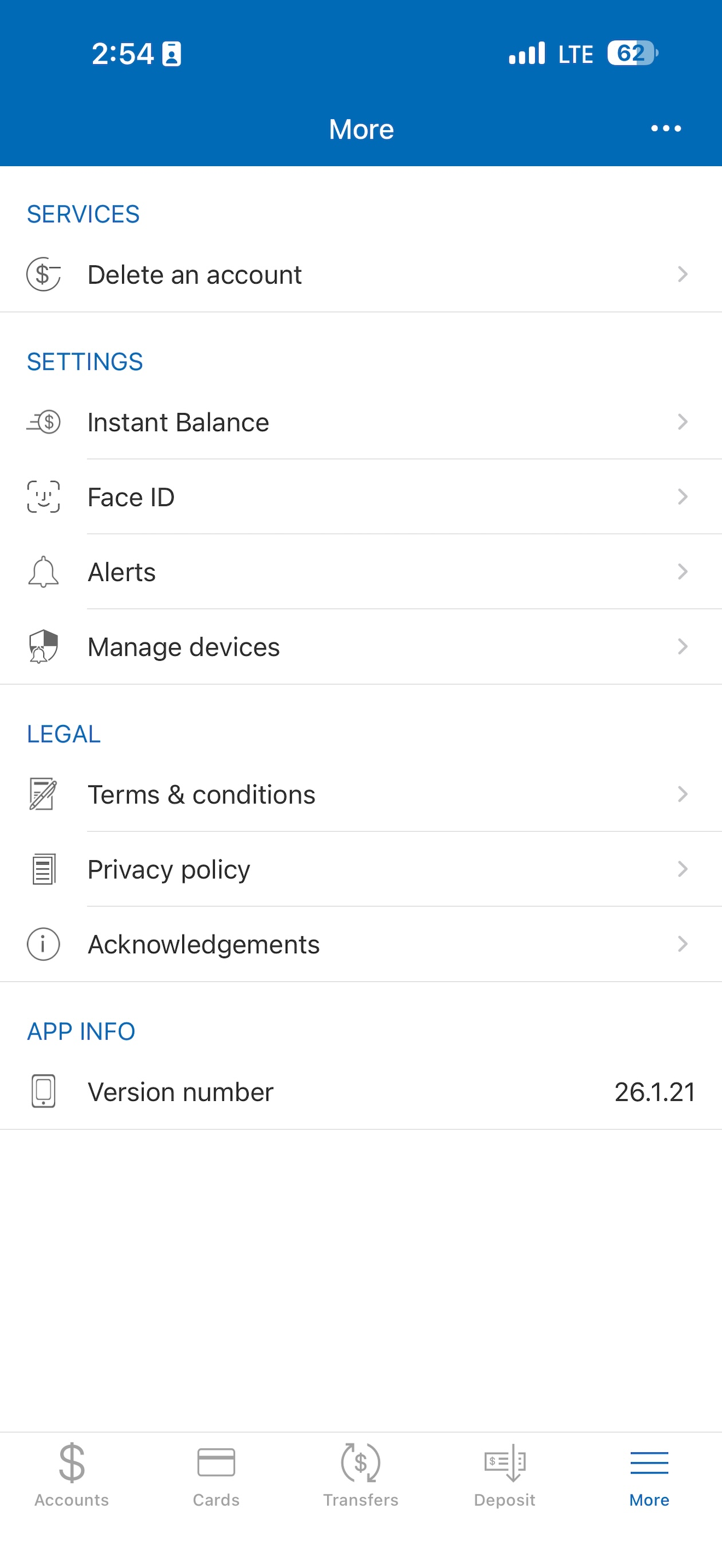722x1568 pixels.
Task: Tap the Delete an account dollar icon
Action: (x=43, y=275)
